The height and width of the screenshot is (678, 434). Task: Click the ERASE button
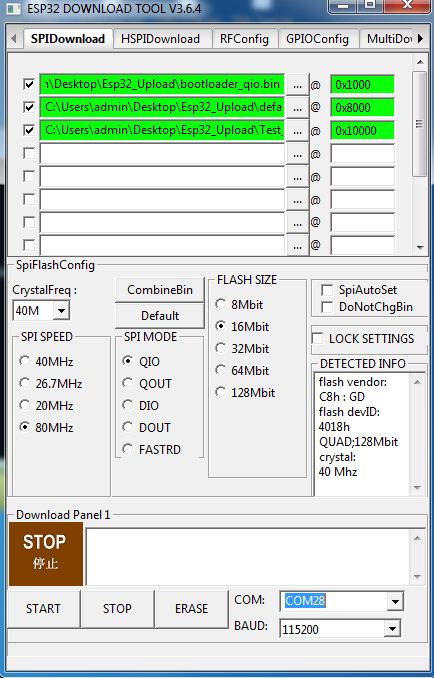[x=191, y=609]
